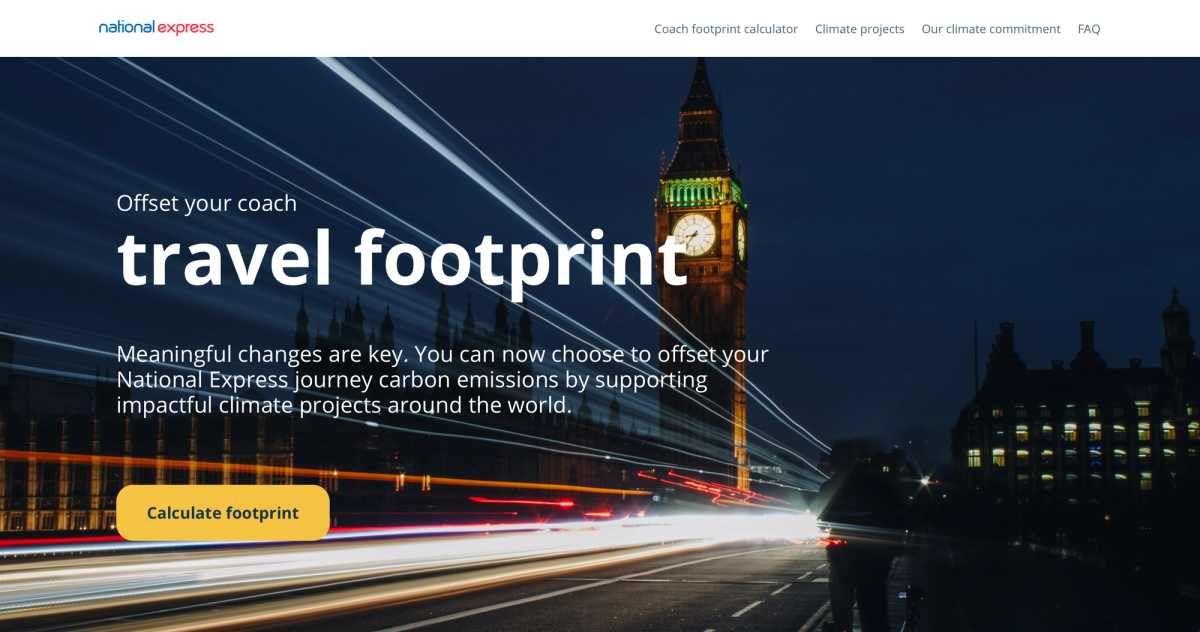
Task: Open the Coach footprint calculator page
Action: coord(726,29)
